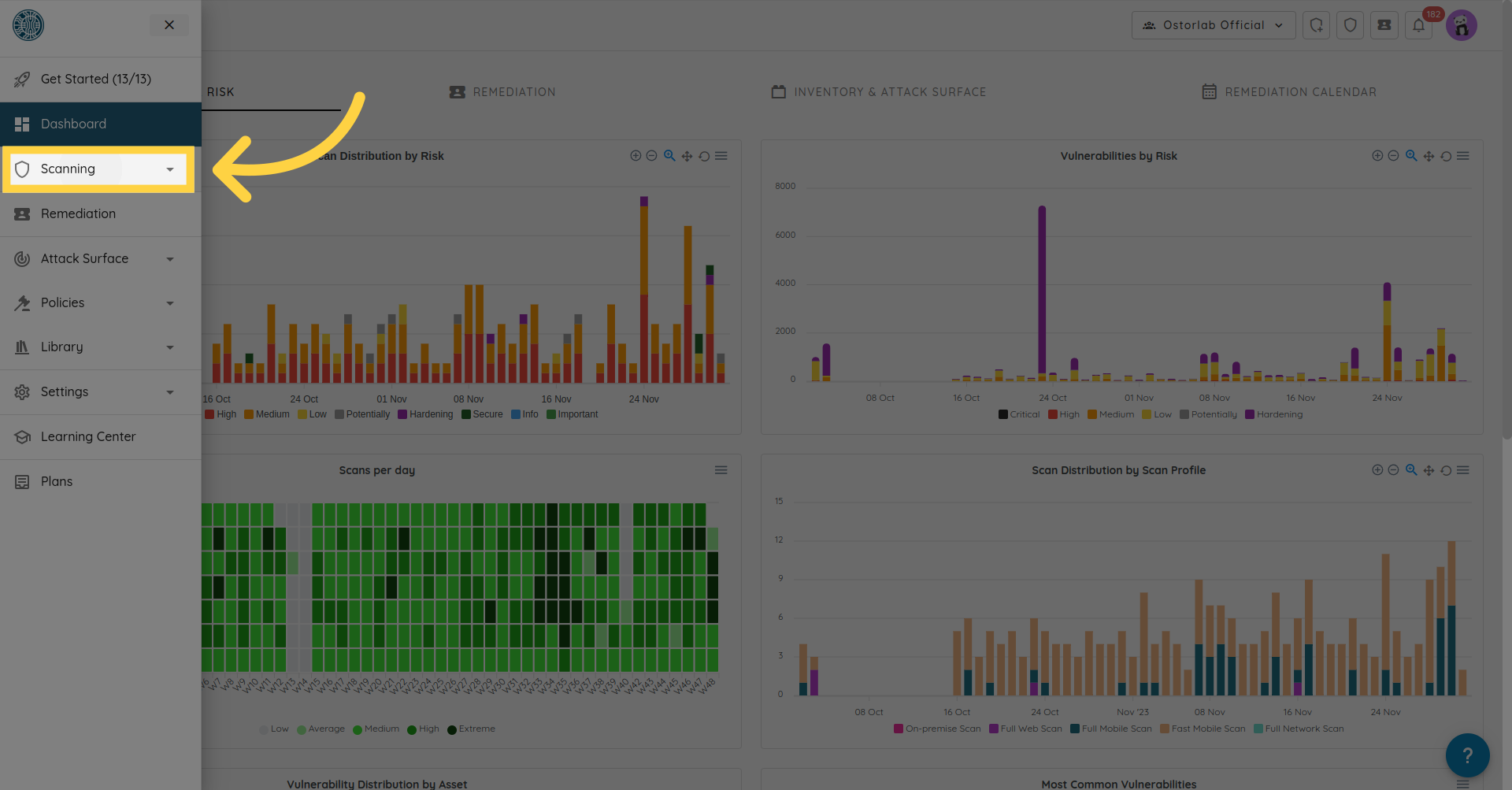Toggle the Extreme legend item under Scans per day

(471, 729)
